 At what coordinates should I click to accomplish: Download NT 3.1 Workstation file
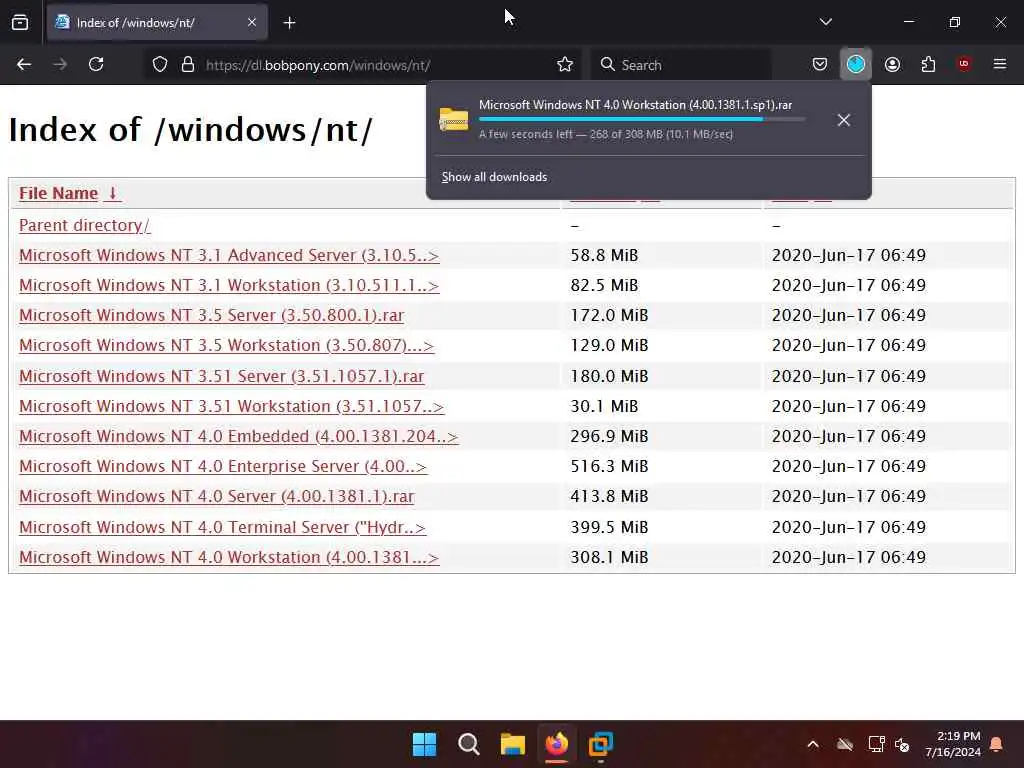[229, 285]
